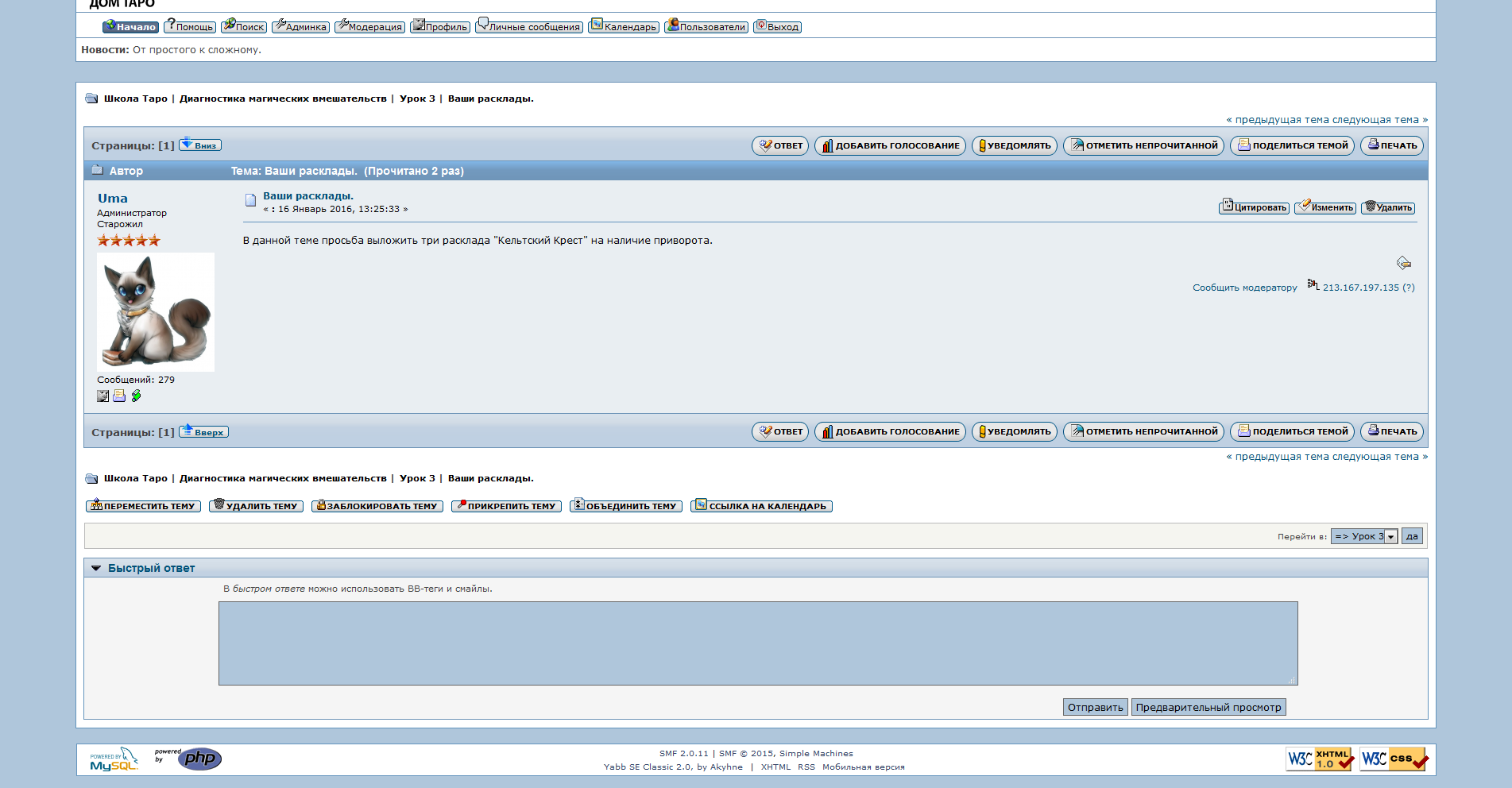Click the quick-edit icon in Uma's post
Viewport: 1512px width, 788px height.
pyautogui.click(x=1404, y=263)
